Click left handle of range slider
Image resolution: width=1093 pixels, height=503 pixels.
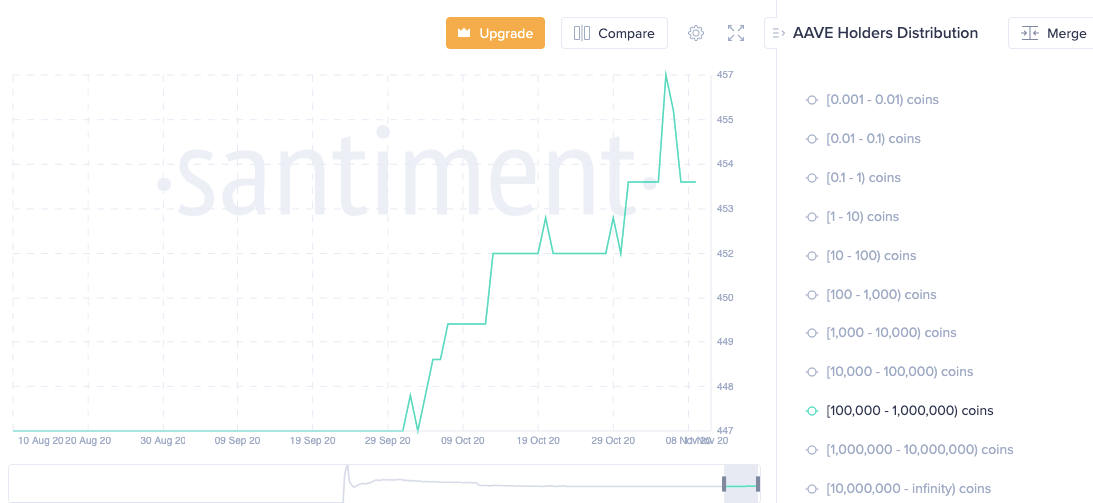tap(724, 484)
